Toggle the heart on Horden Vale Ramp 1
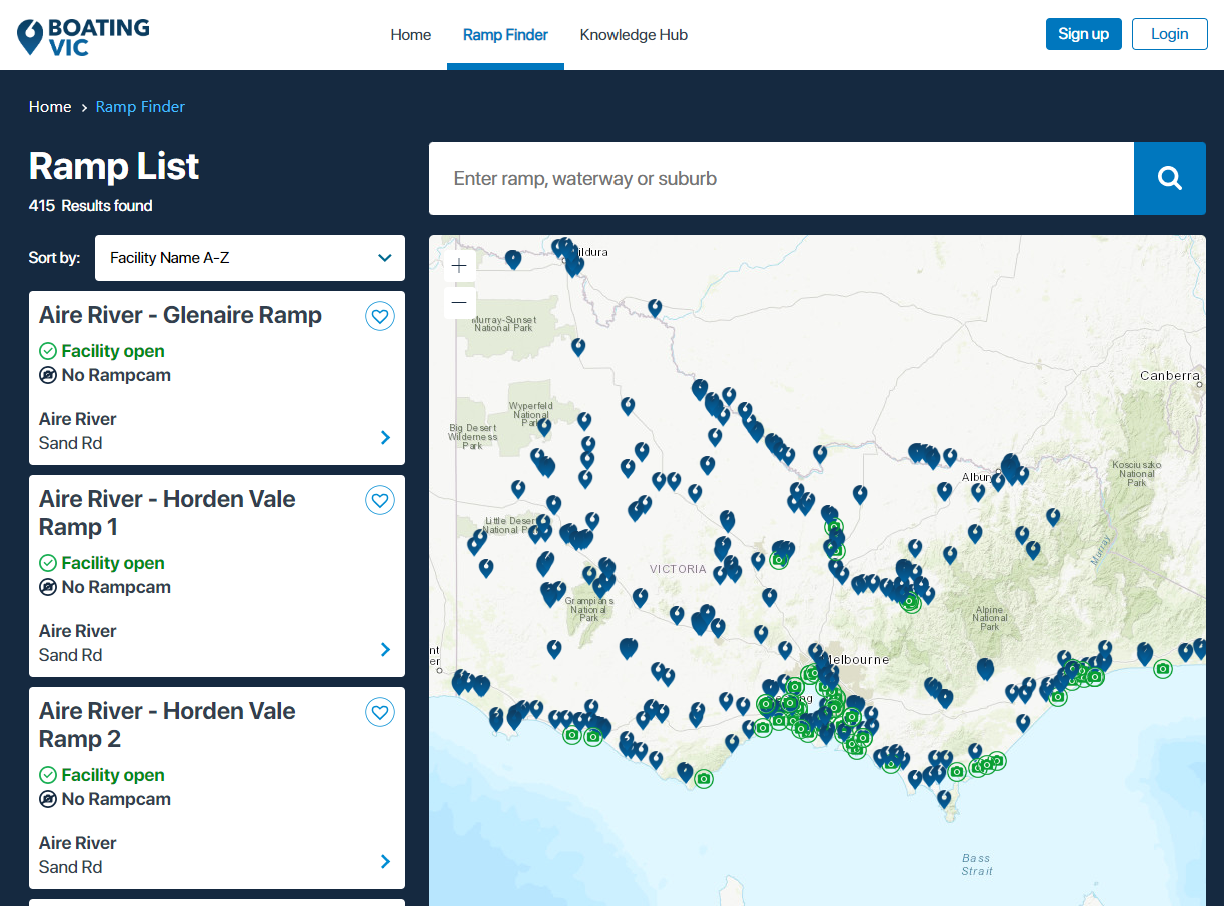 click(380, 500)
